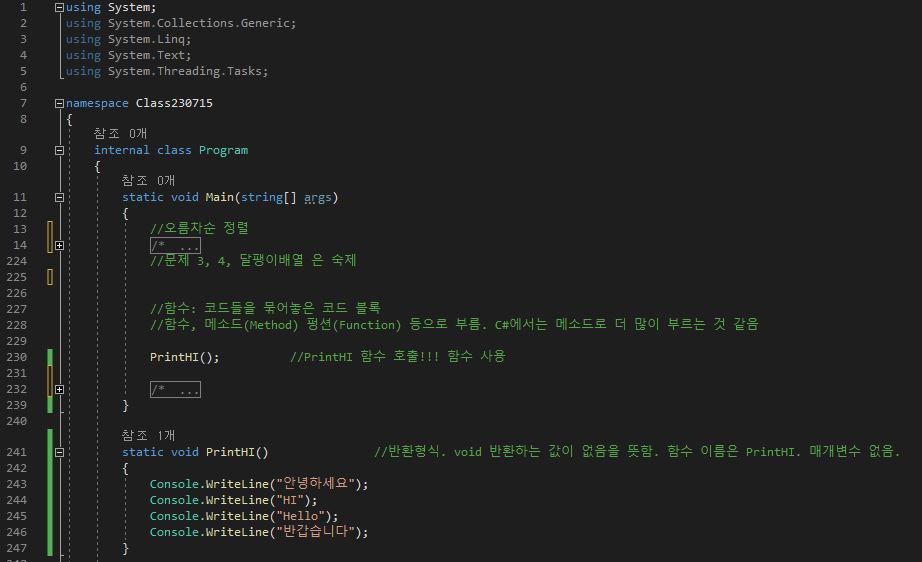
Task: Click the comment mentioning 메소드(Method) 펑션(Function)
Action: pos(454,324)
